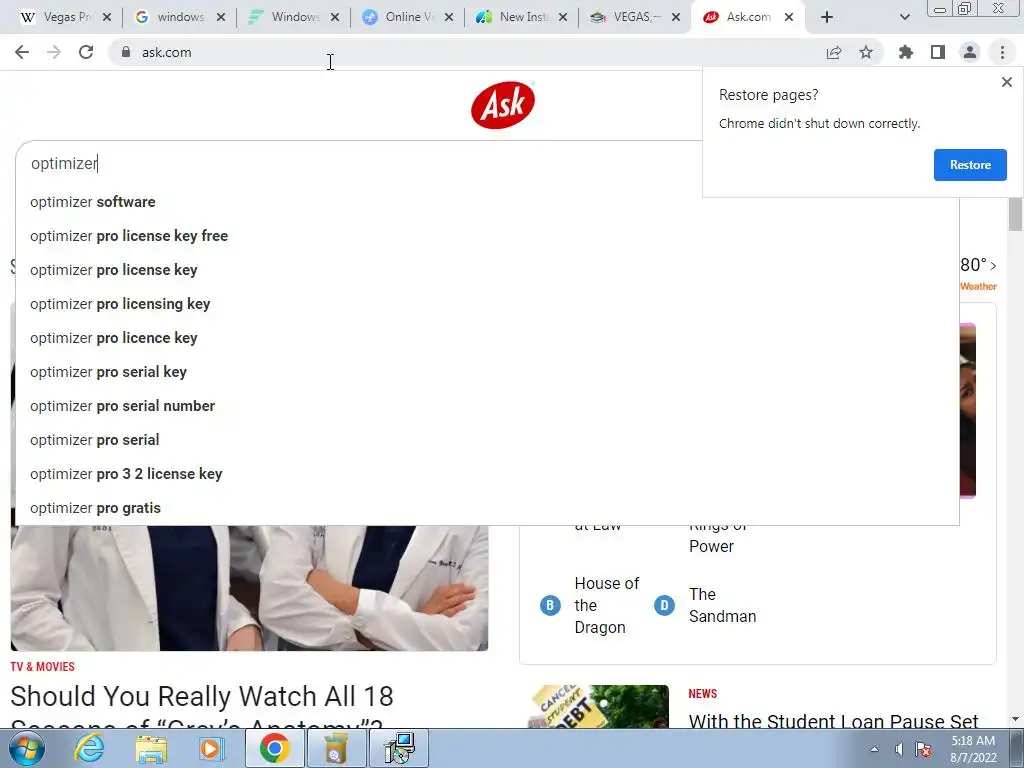Bookmark this page with the star icon
1024x768 pixels.
tap(866, 52)
